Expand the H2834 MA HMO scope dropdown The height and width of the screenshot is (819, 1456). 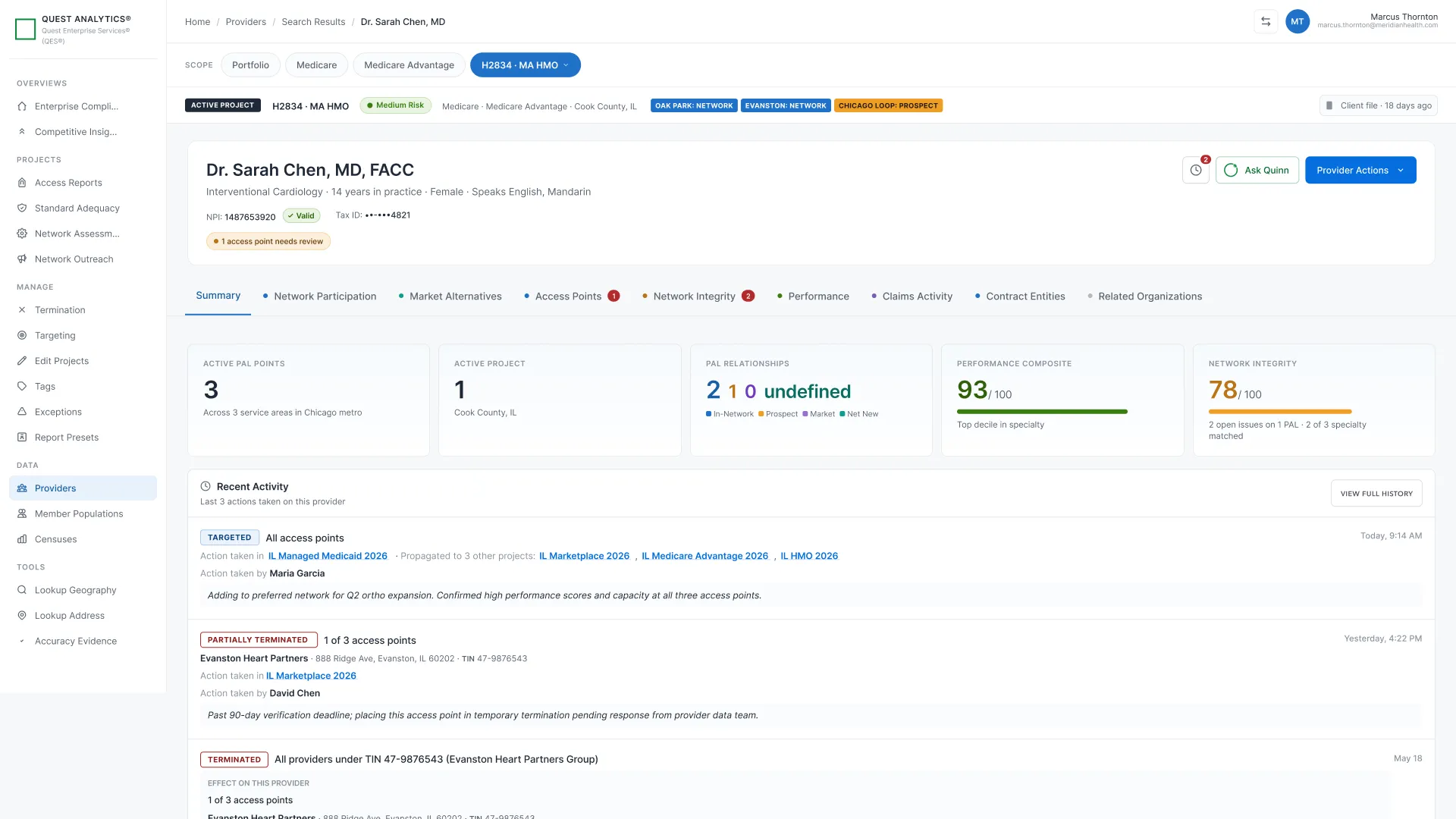pyautogui.click(x=526, y=65)
